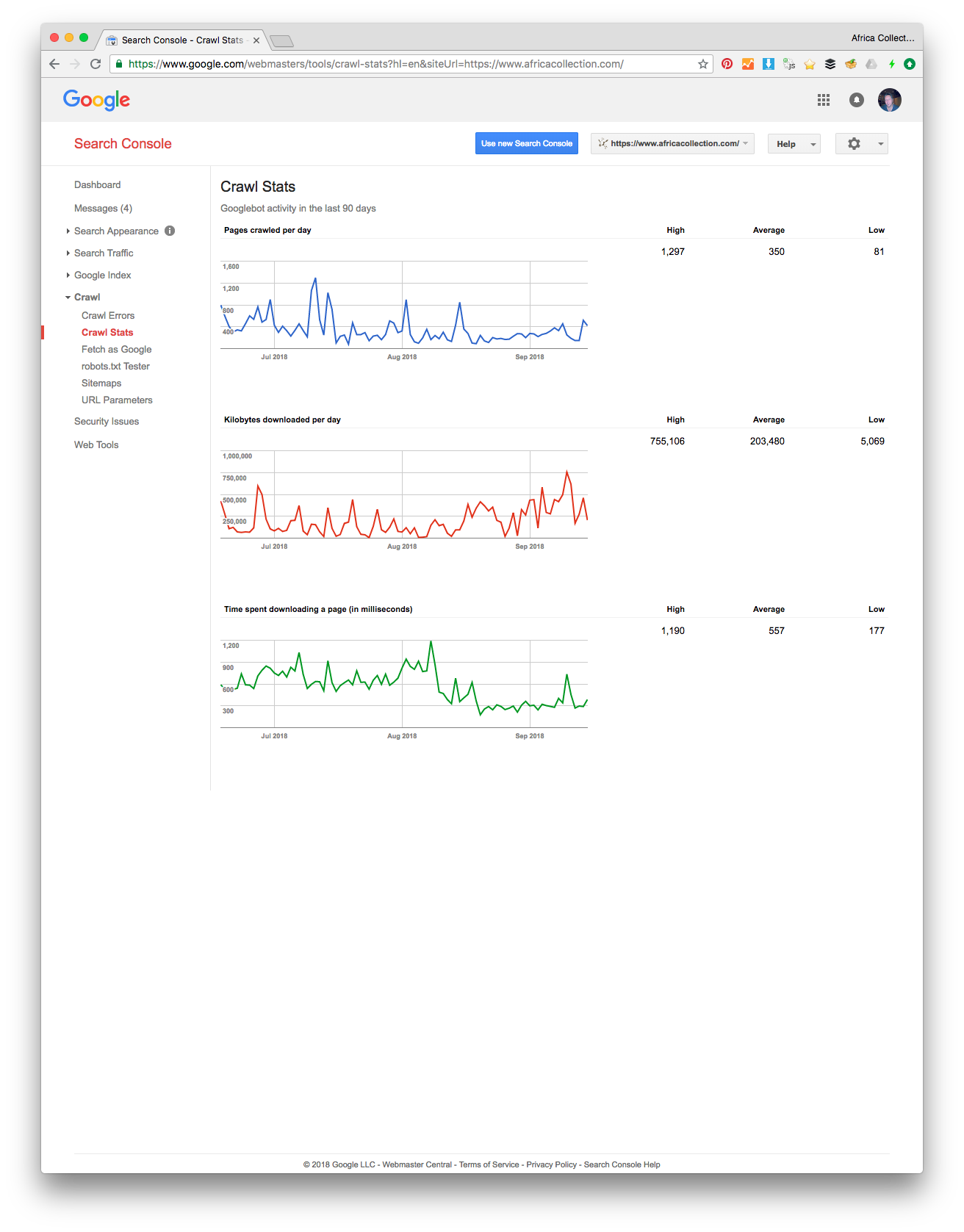The height and width of the screenshot is (1232, 964).
Task: Open the Google apps grid
Action: 824,100
